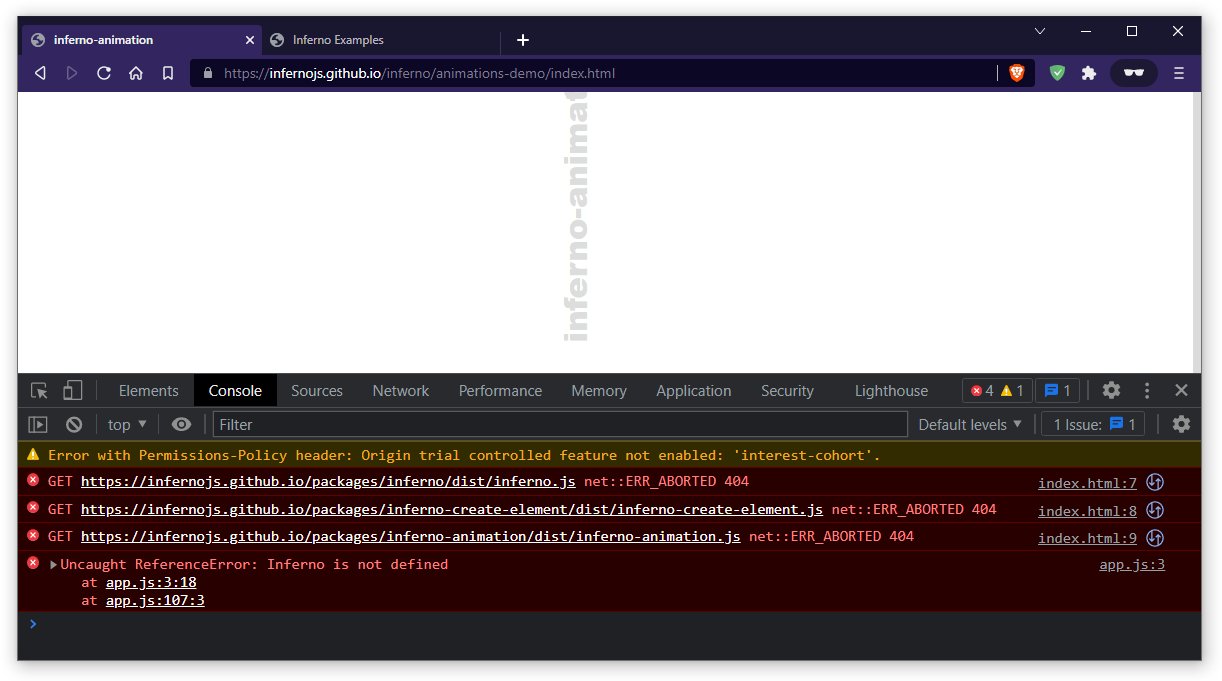The height and width of the screenshot is (681, 1222).
Task: Open the Lighthouse panel
Action: point(891,391)
